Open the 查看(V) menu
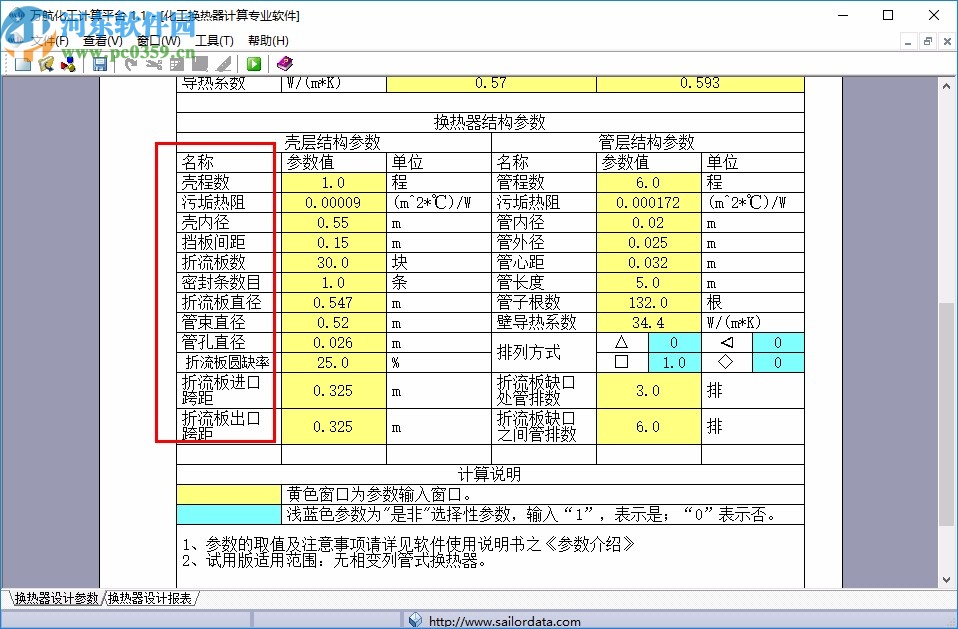958x629 pixels. pos(103,41)
